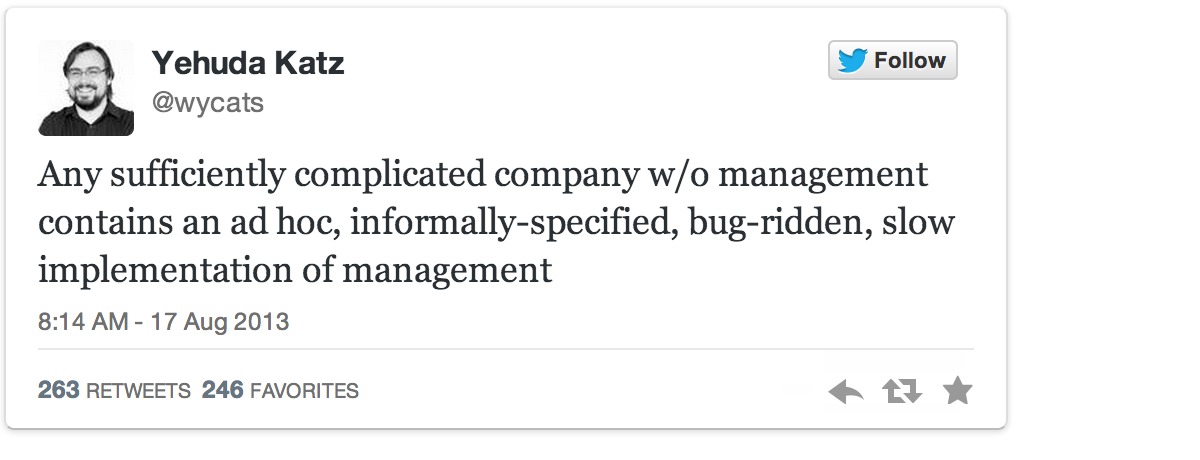Click the word FAVORITES in stats row
Viewport: 1200px width, 460px height.
click(304, 391)
